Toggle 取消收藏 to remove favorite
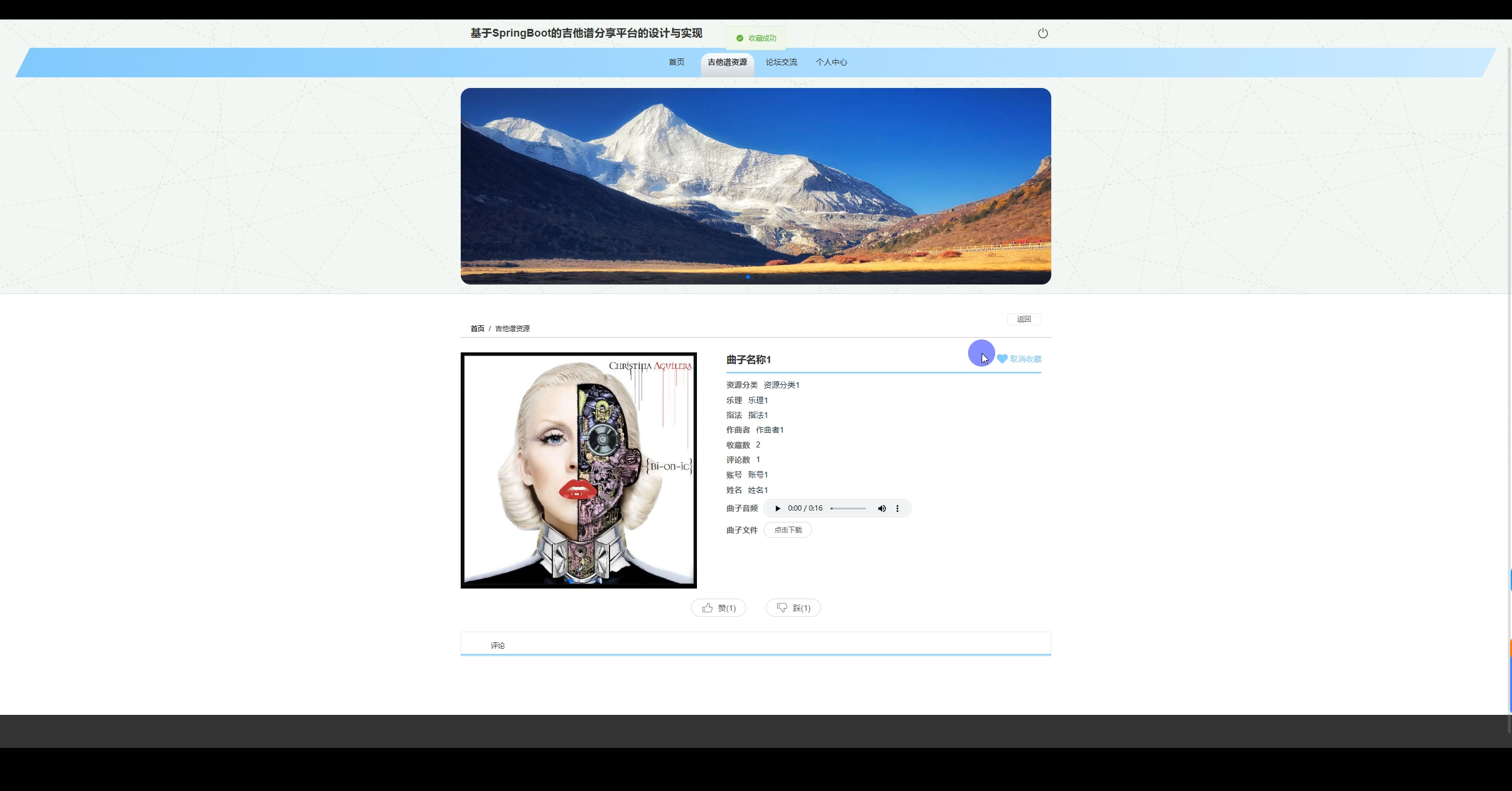 click(x=1025, y=359)
